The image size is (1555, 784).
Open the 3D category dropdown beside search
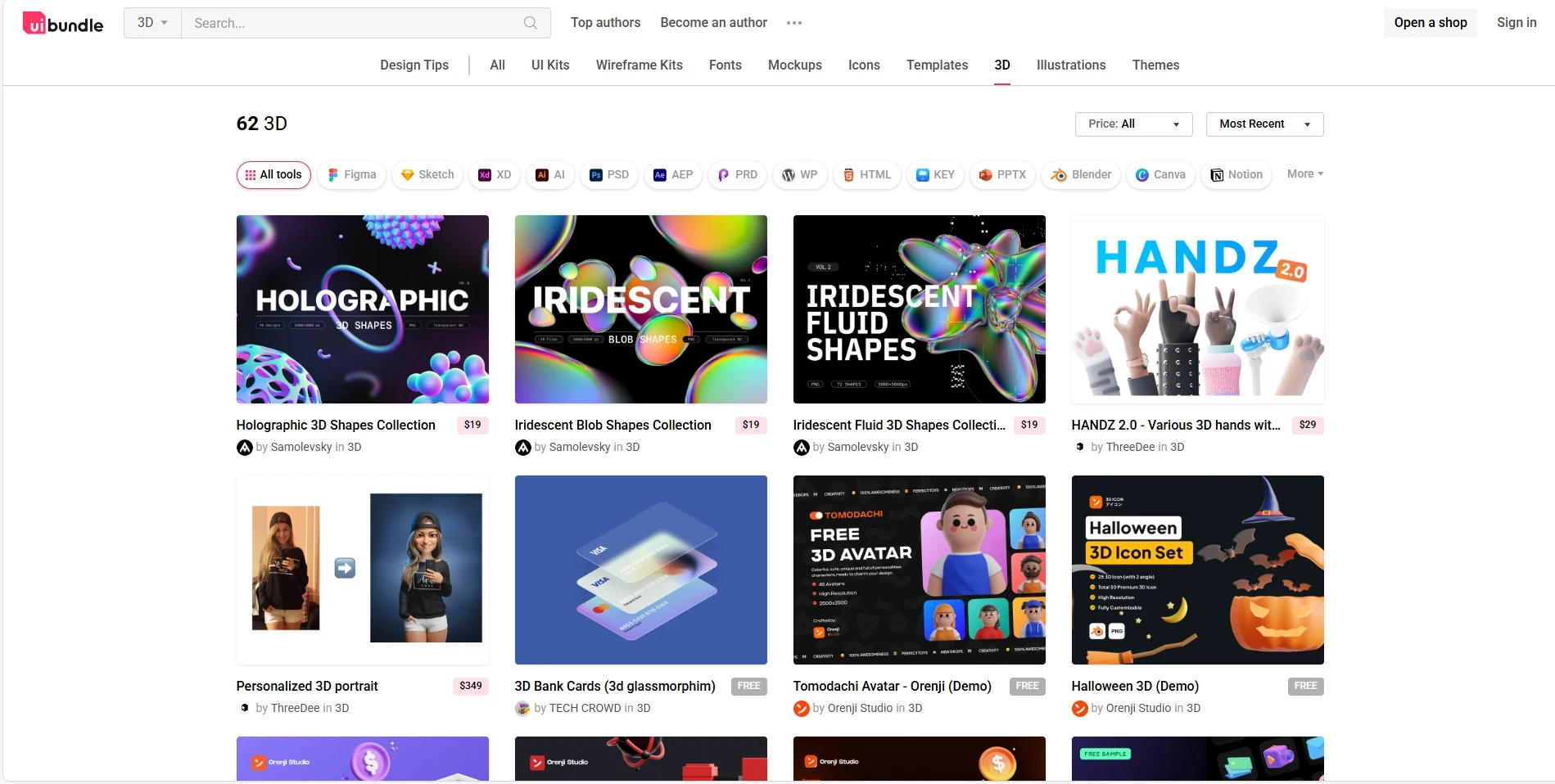152,23
